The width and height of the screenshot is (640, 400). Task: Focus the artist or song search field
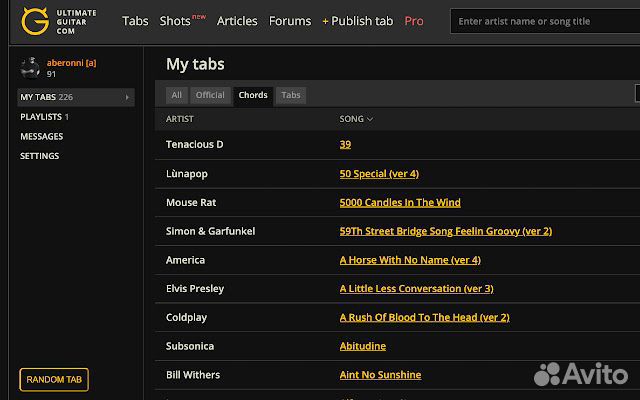point(545,21)
